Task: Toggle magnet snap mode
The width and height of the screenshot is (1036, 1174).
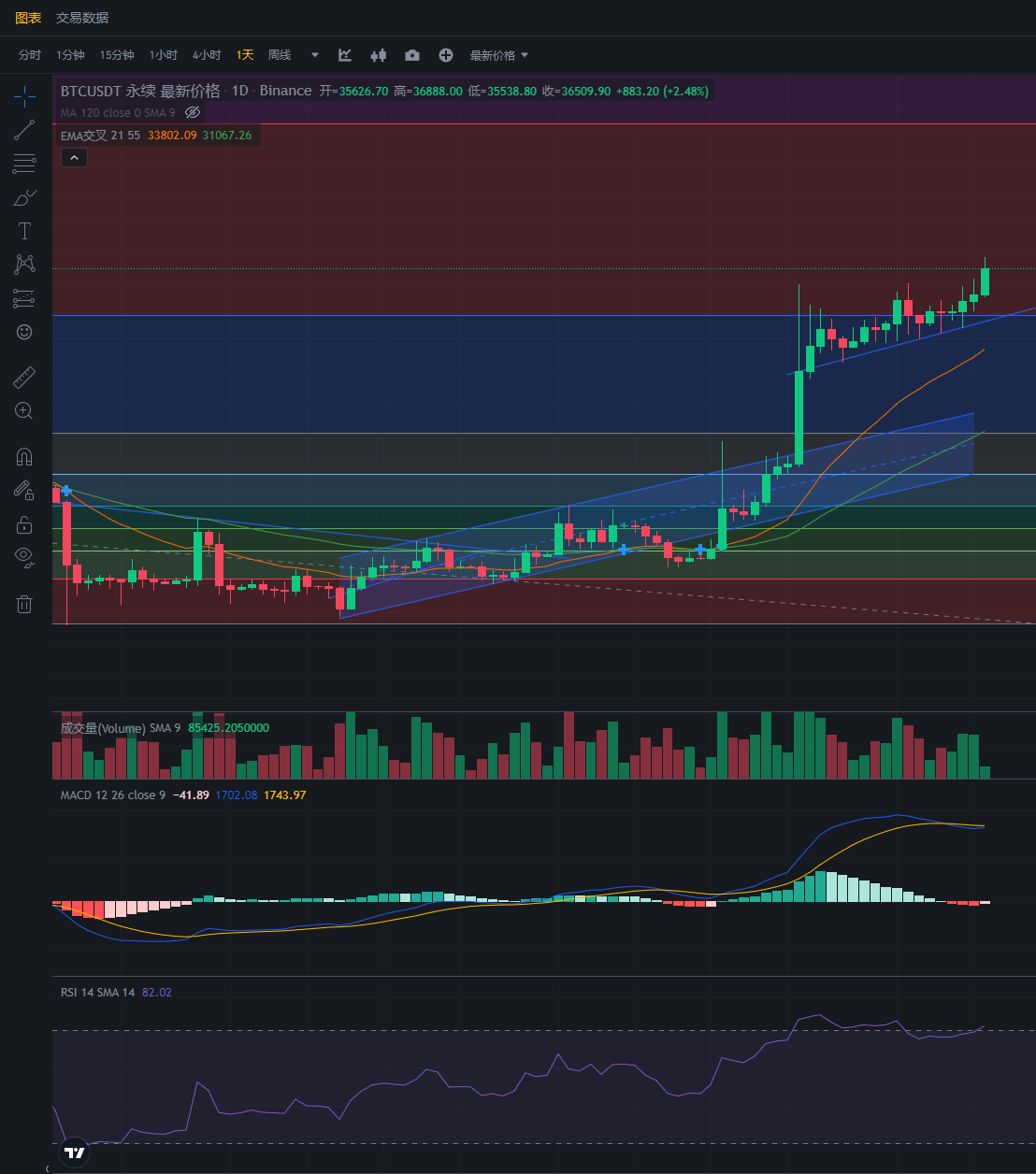Action: pyautogui.click(x=24, y=457)
